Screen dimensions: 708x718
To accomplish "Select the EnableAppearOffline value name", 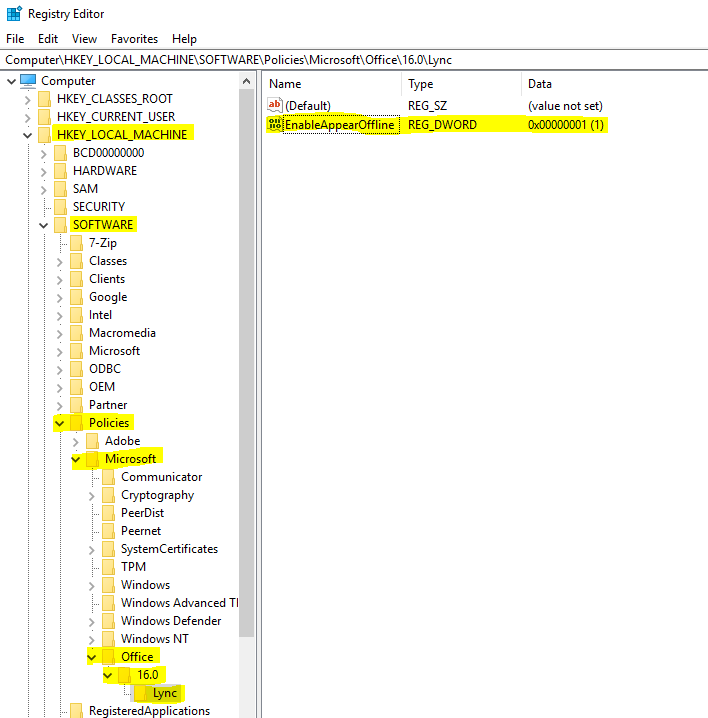I will [339, 125].
